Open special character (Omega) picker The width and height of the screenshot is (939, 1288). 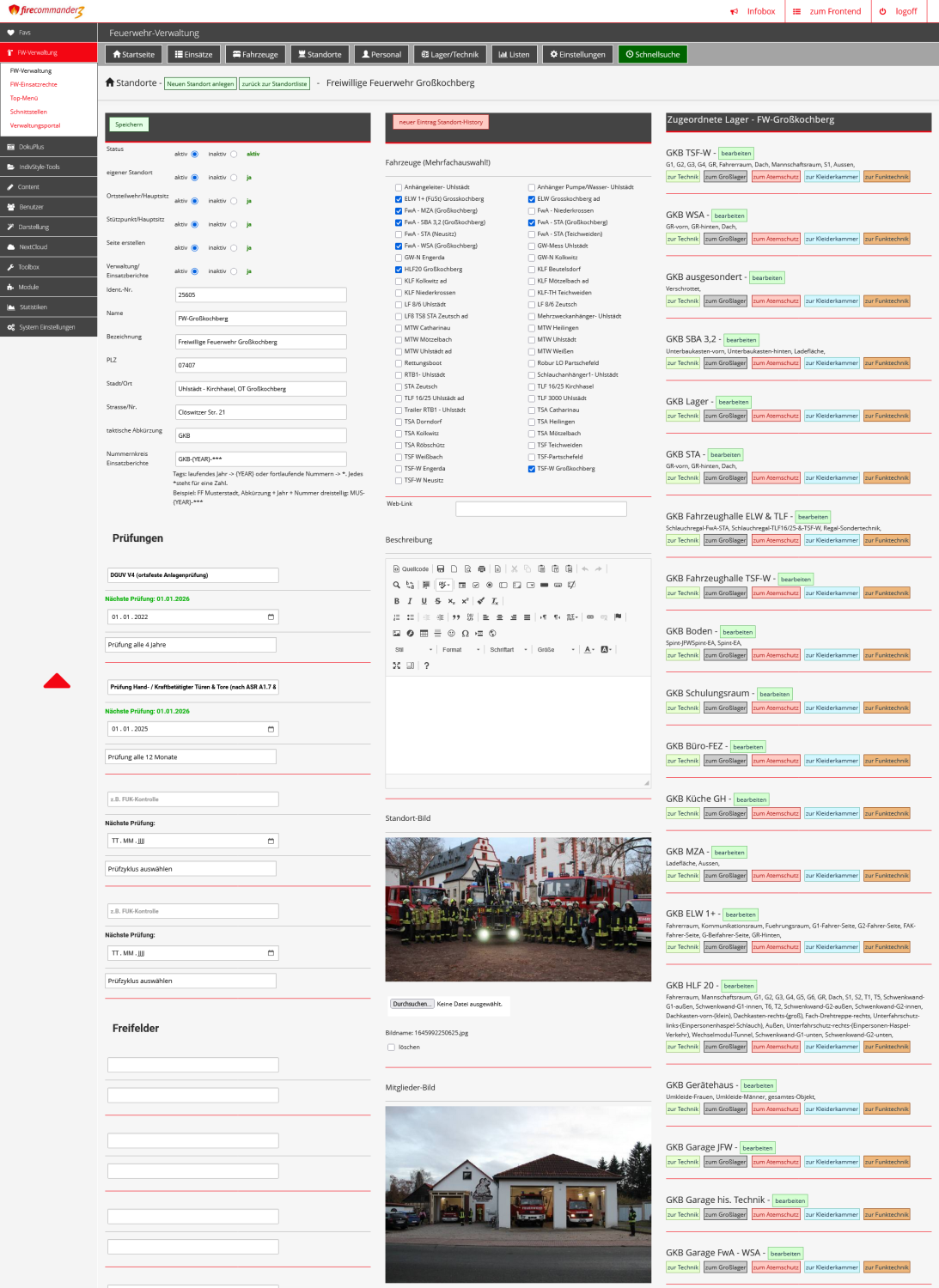pos(465,634)
